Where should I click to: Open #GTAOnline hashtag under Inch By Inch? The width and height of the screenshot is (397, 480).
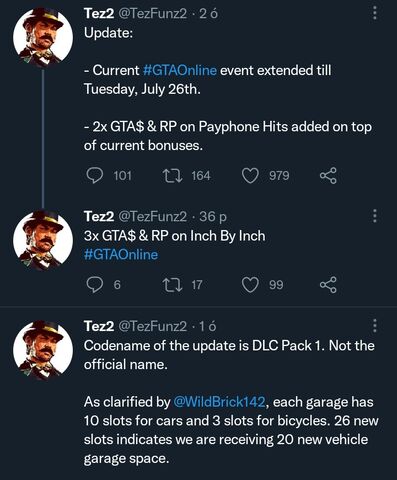tap(121, 255)
